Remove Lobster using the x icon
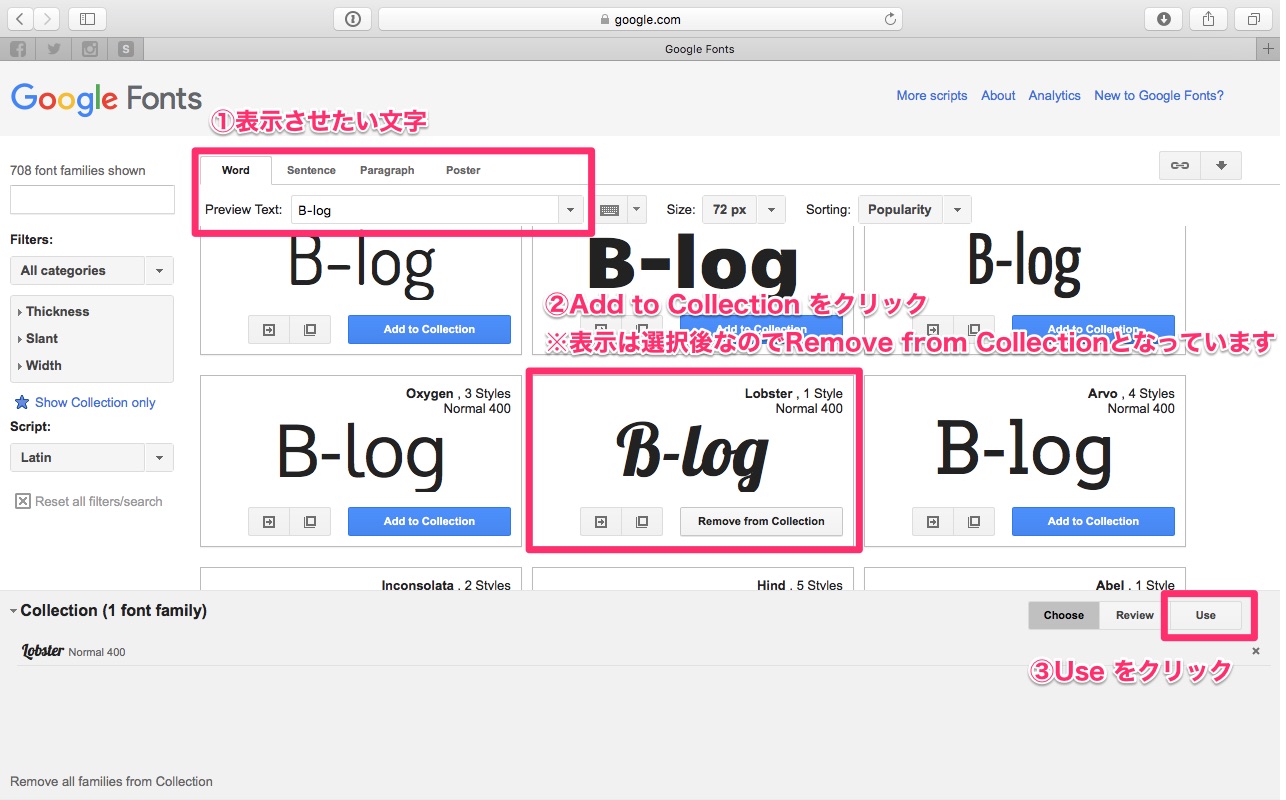This screenshot has height=800, width=1286. click(1256, 651)
